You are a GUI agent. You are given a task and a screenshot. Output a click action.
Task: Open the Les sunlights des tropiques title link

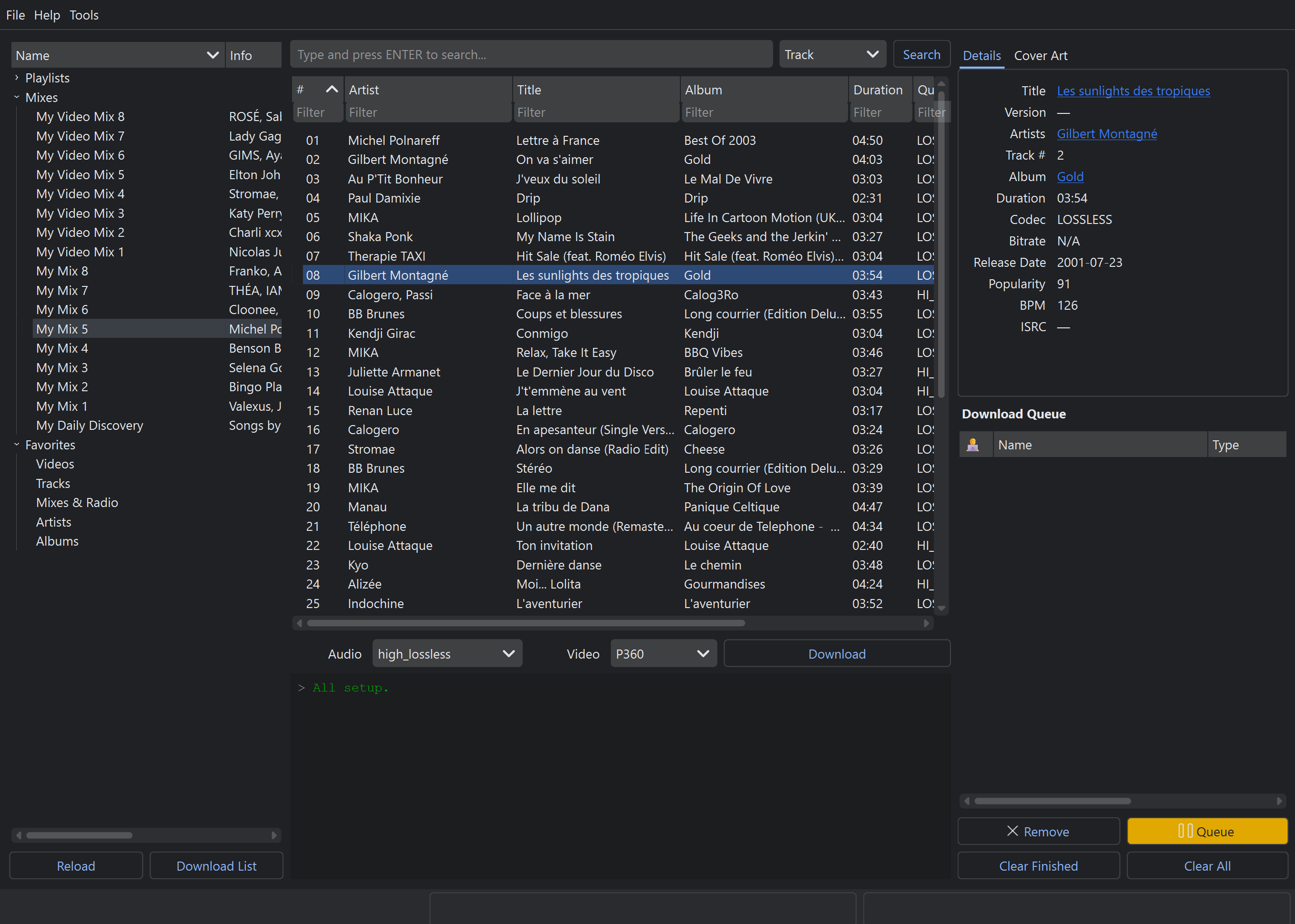point(1133,91)
